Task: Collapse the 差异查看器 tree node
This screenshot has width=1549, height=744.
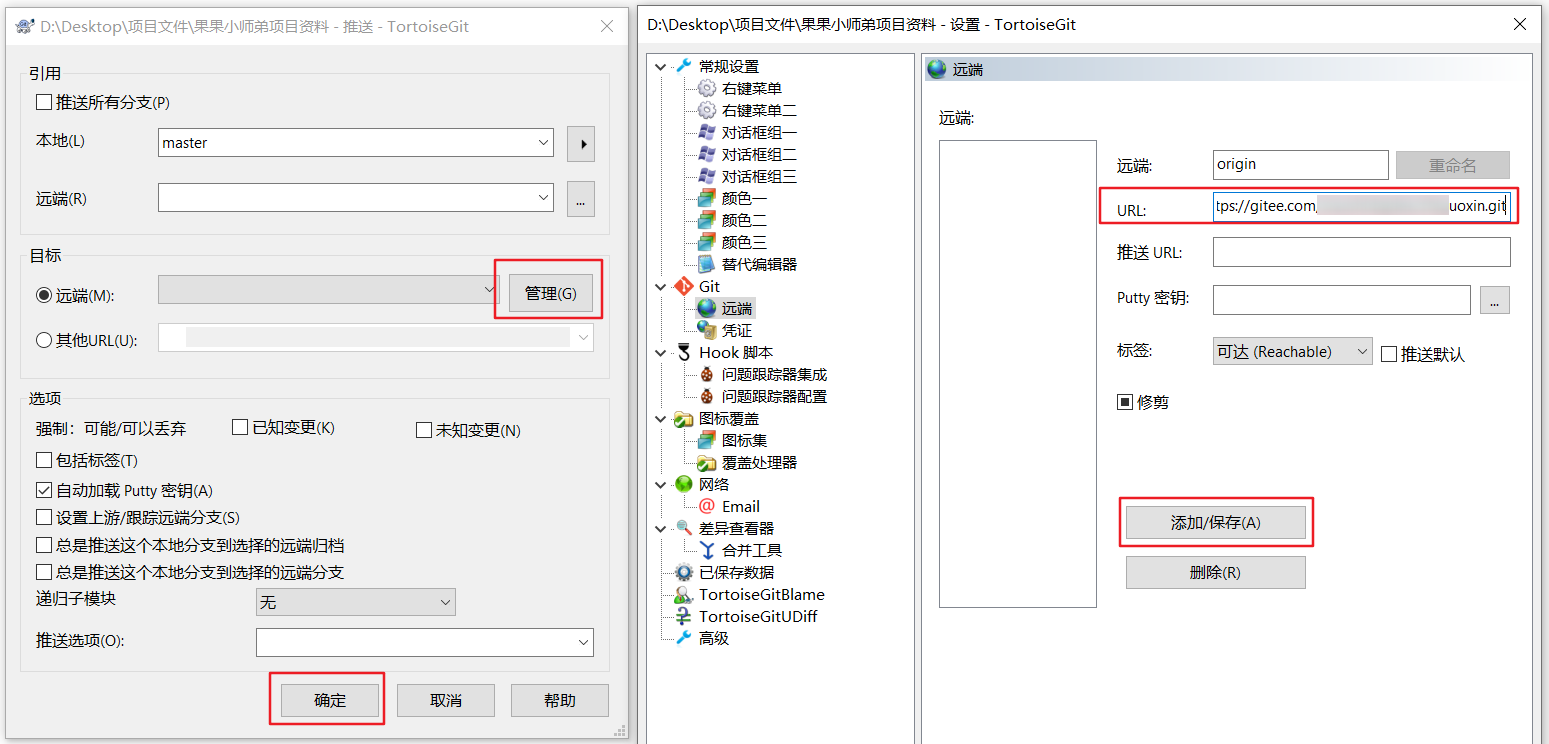Action: (x=660, y=528)
